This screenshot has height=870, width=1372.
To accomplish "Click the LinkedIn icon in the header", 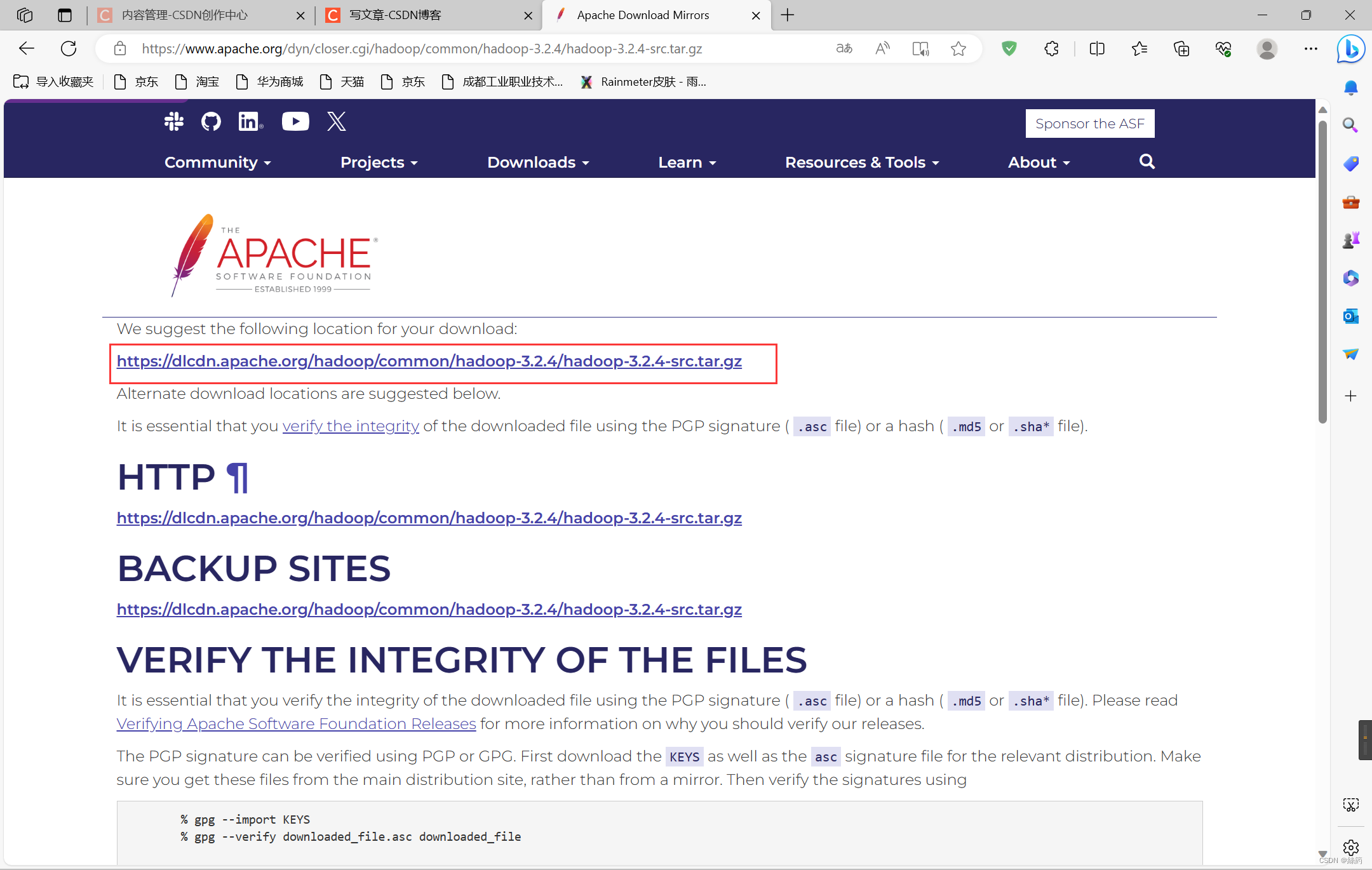I will [x=249, y=122].
